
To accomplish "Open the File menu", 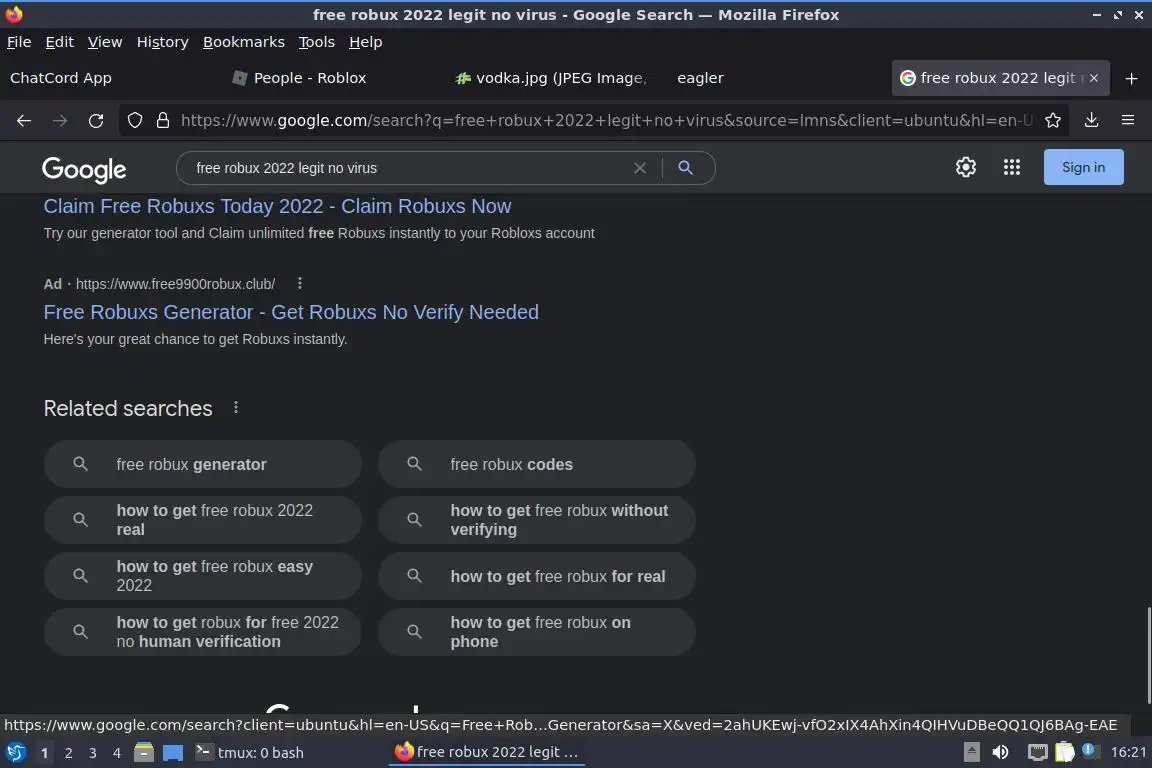I will coord(19,42).
